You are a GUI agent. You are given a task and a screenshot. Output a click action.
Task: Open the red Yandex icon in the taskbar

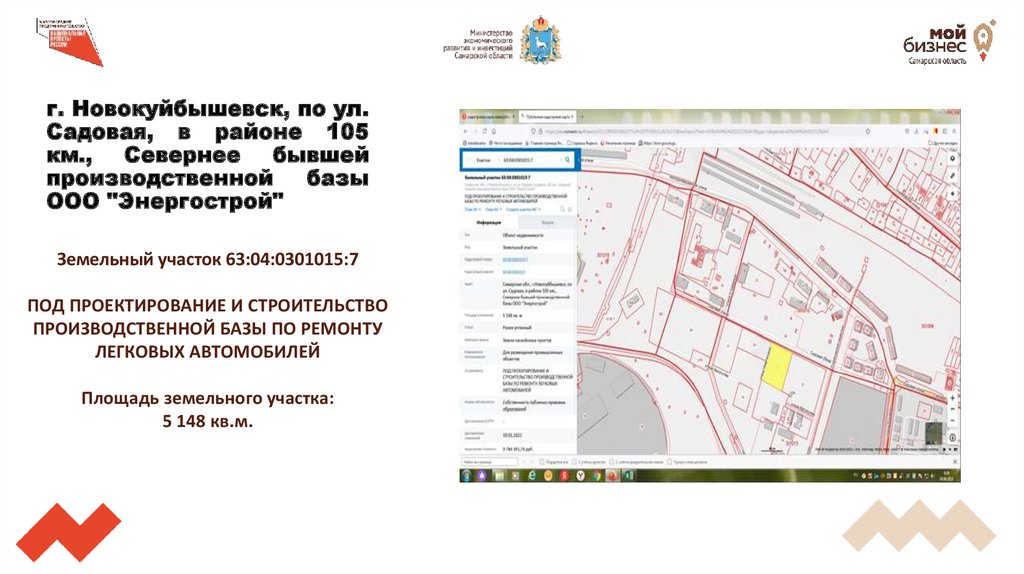tap(564, 475)
